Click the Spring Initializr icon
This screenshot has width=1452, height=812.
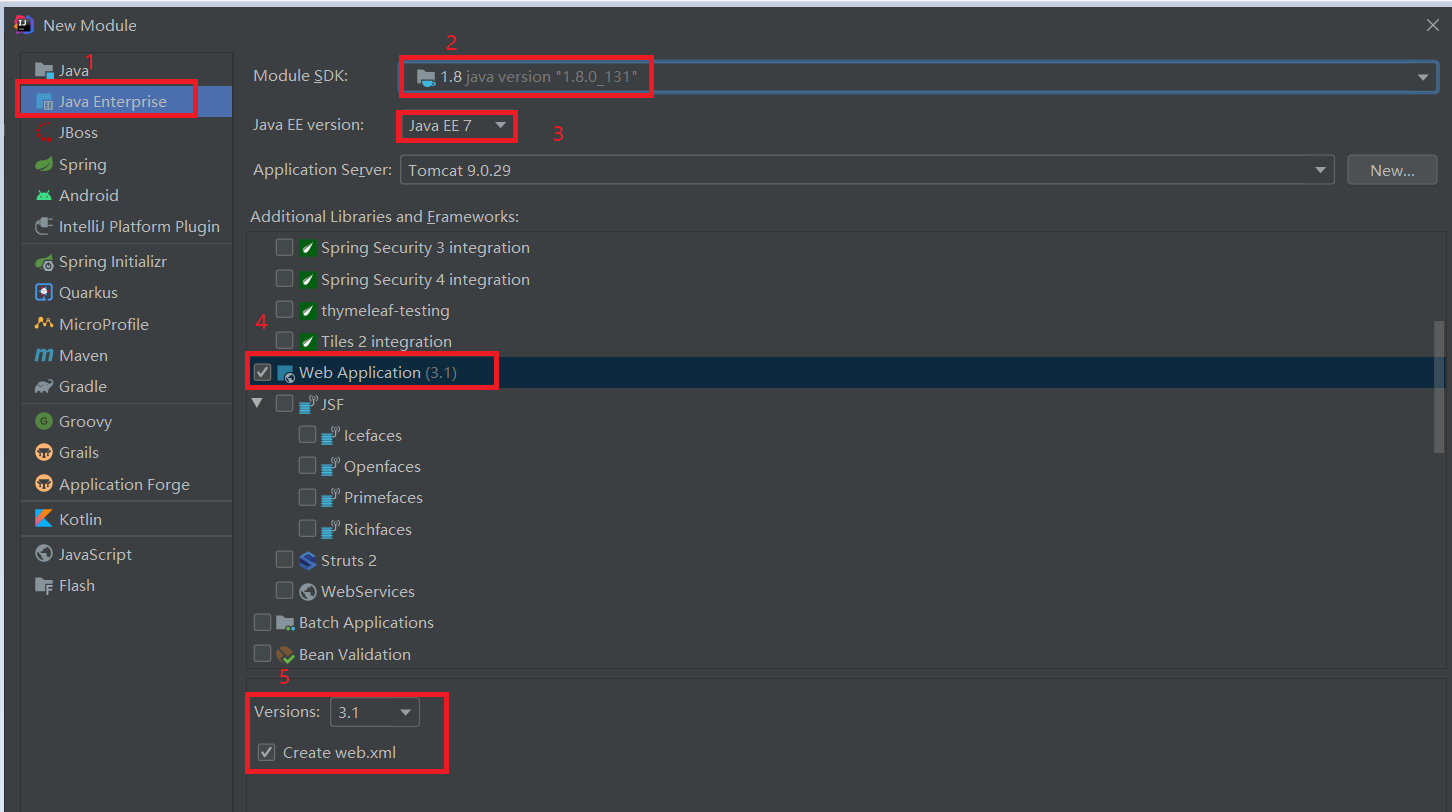click(43, 262)
